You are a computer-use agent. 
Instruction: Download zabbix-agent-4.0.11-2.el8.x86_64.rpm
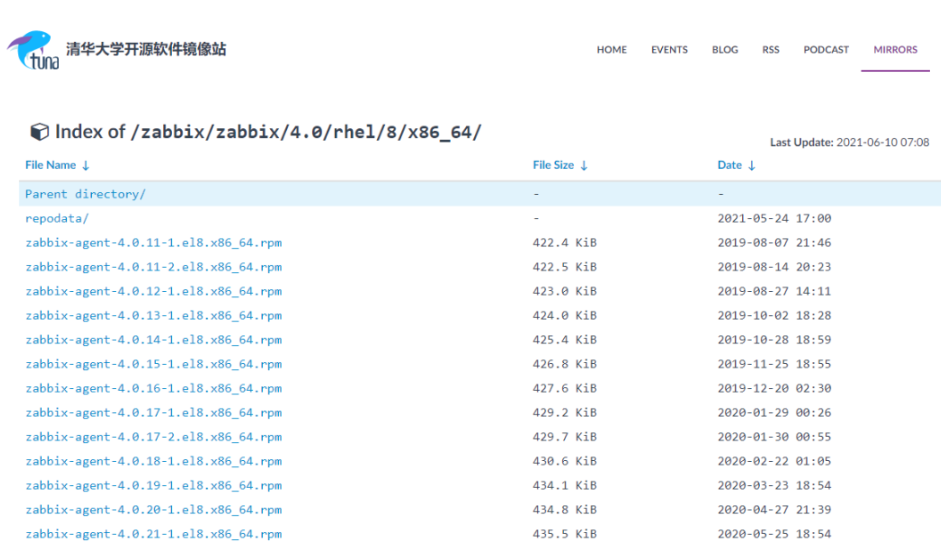pyautogui.click(x=154, y=267)
